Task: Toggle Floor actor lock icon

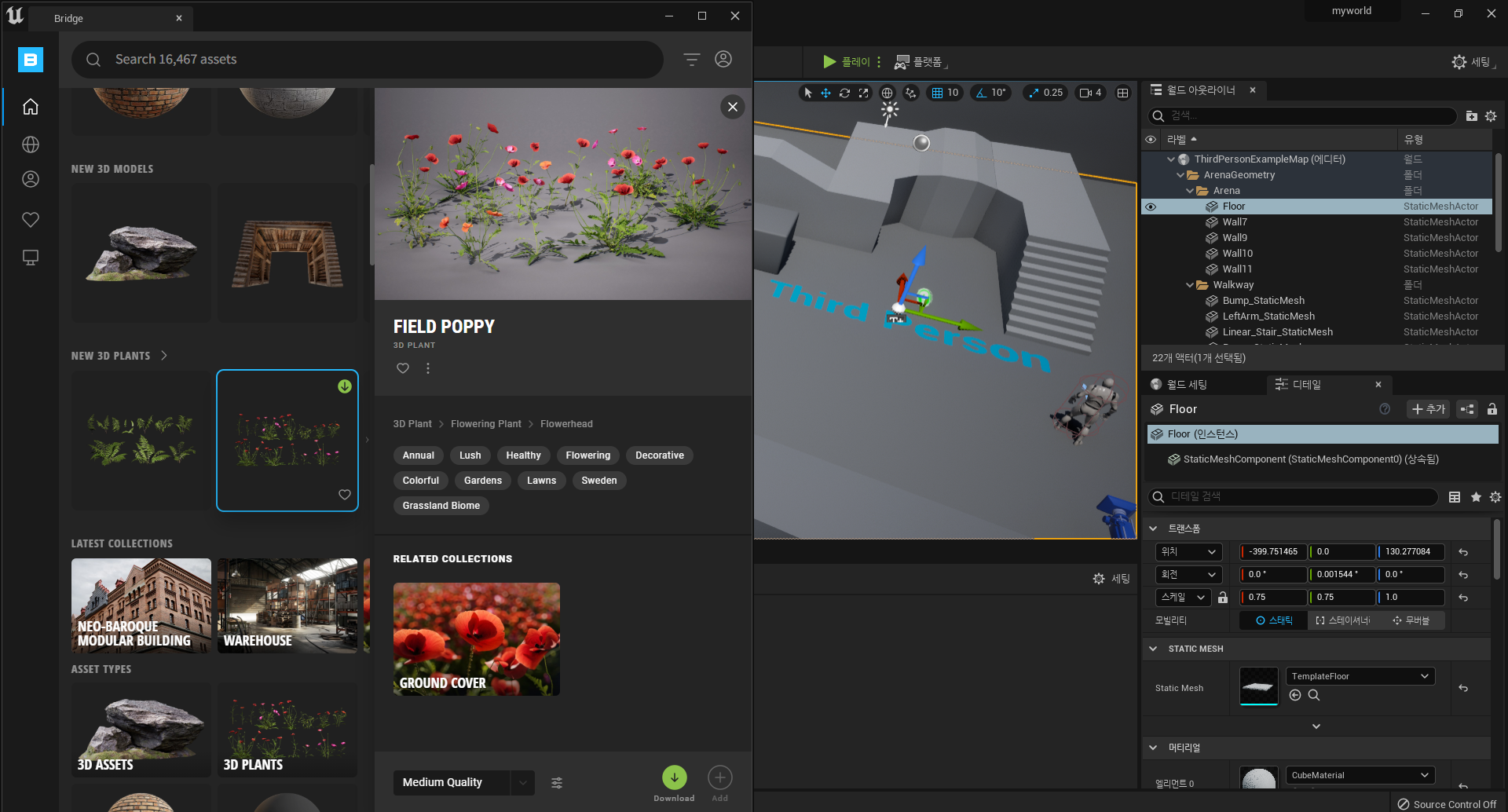Action: (x=1492, y=409)
